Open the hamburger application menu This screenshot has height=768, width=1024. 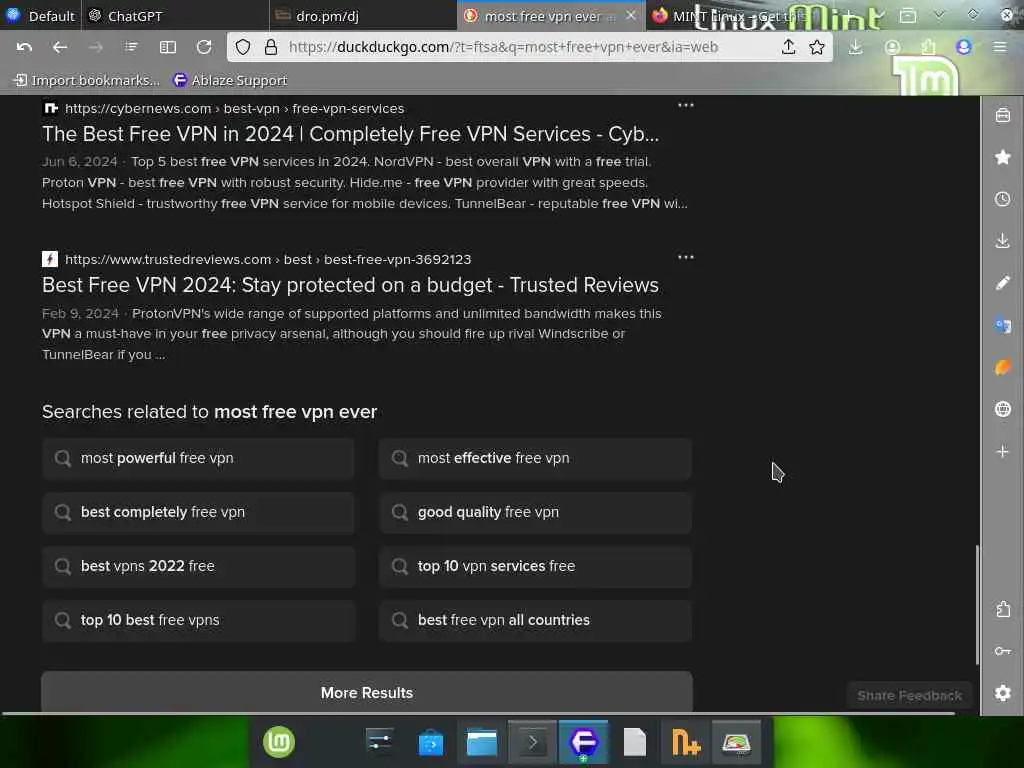coord(999,47)
